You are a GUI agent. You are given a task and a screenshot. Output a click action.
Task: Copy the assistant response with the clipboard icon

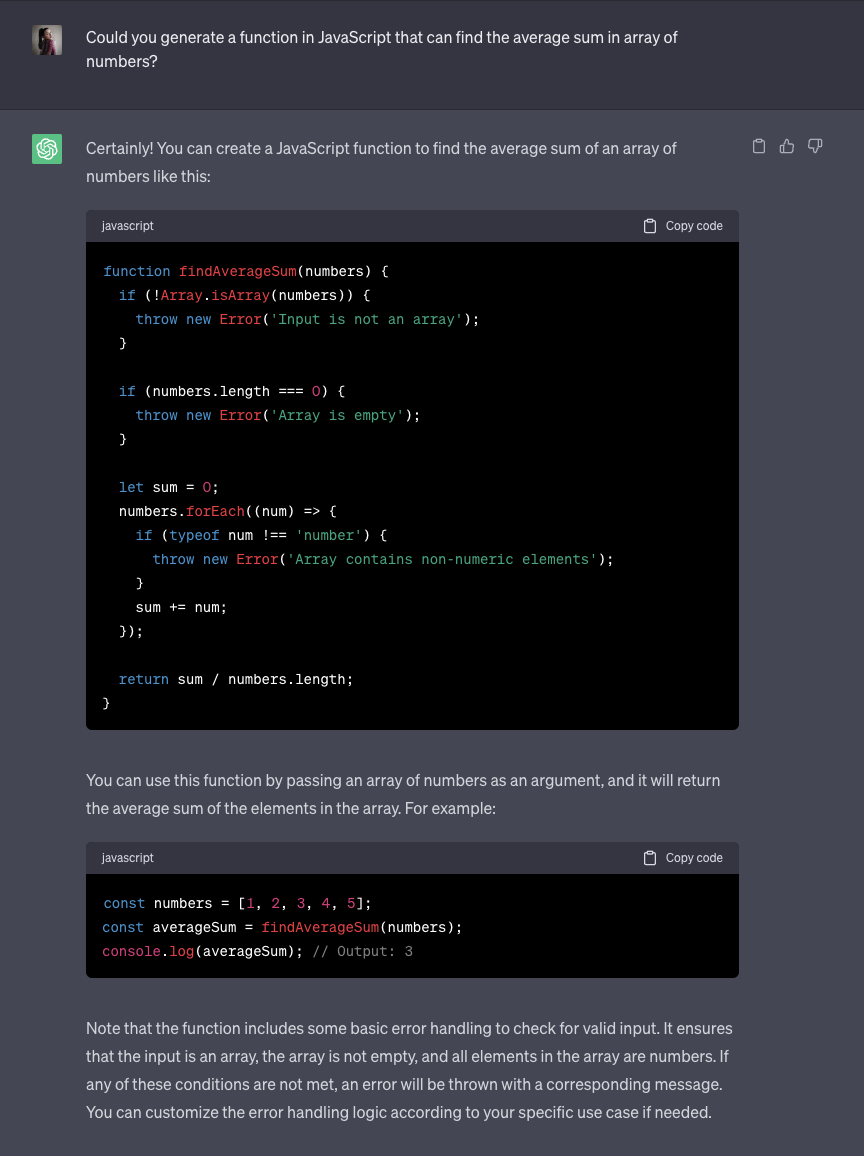(759, 146)
